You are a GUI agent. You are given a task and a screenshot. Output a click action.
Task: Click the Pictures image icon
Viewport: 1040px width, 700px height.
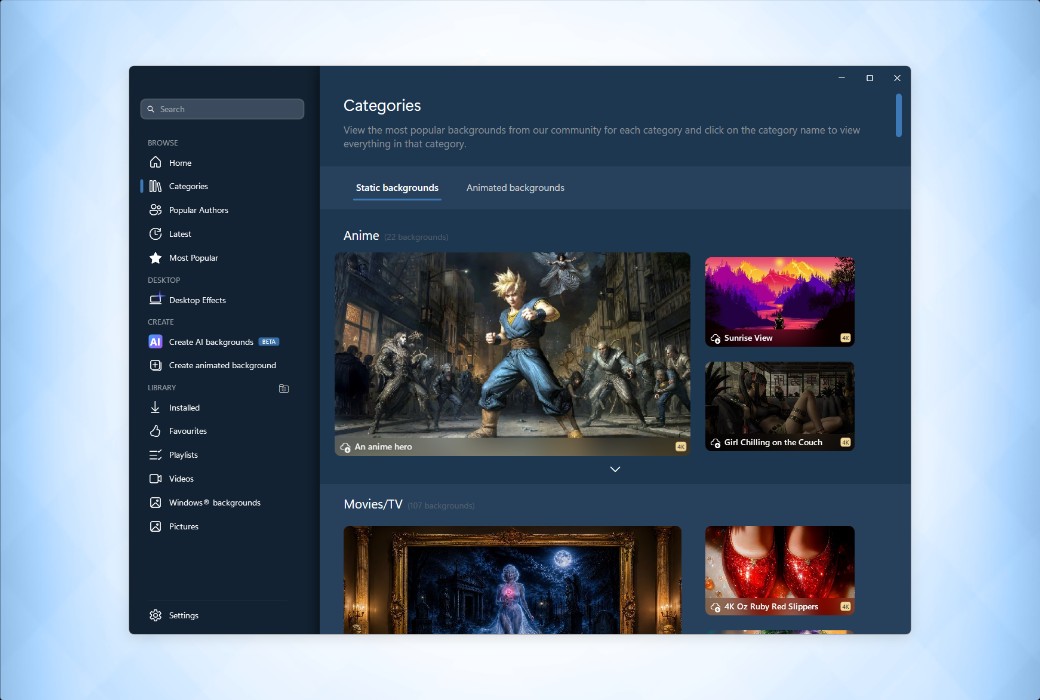pyautogui.click(x=155, y=526)
